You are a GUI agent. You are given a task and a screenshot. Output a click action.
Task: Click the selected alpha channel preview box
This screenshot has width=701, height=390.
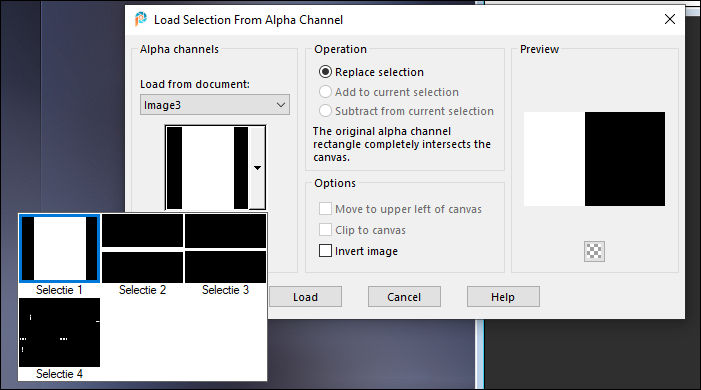pos(207,168)
